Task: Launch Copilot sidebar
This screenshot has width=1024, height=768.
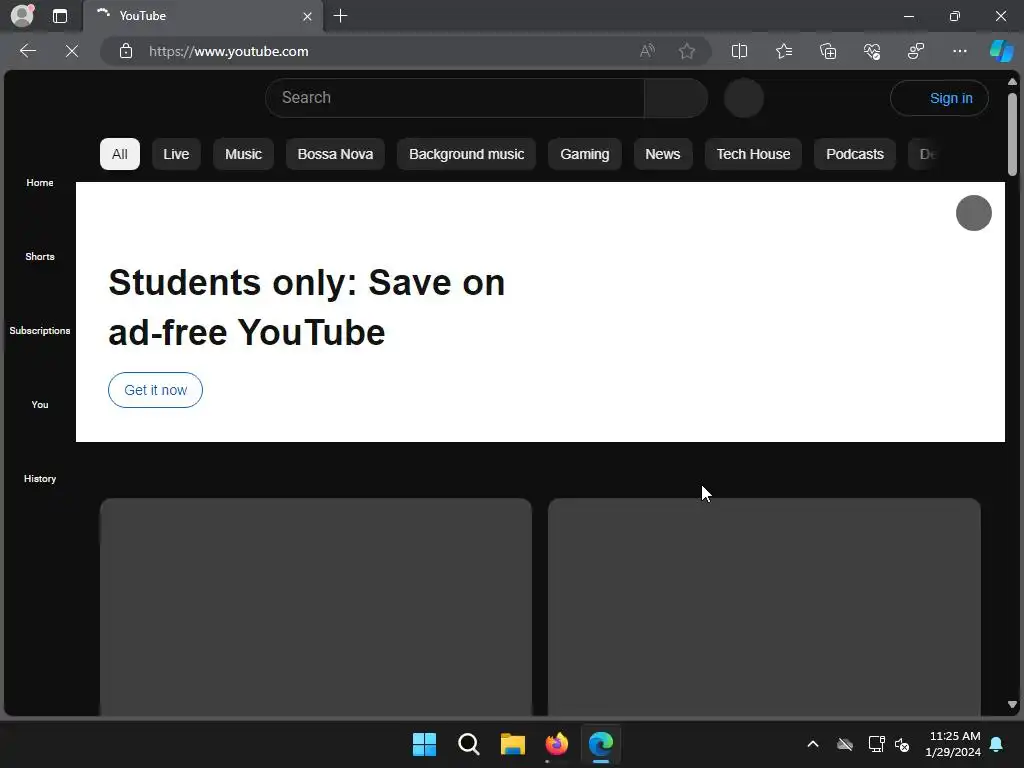Action: [1002, 51]
